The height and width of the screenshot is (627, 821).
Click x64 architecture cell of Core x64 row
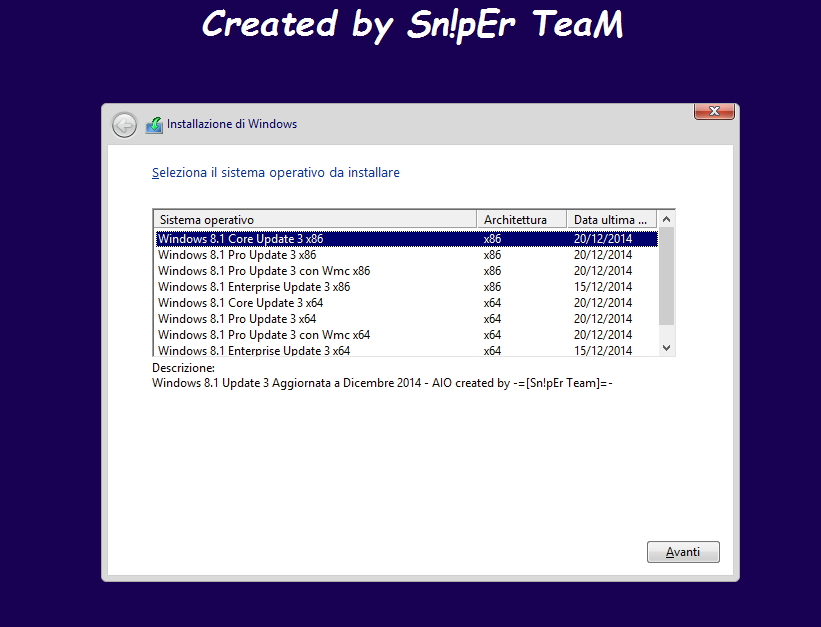[x=492, y=303]
